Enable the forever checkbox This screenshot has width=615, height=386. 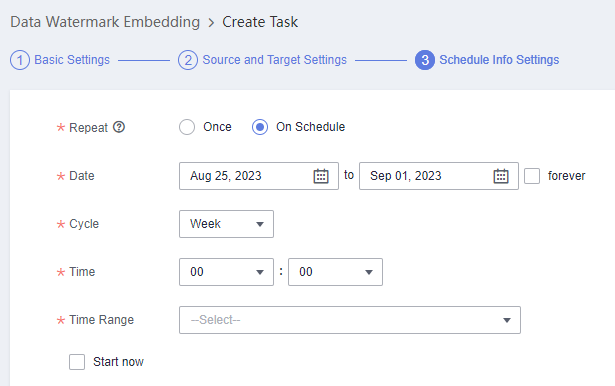532,176
